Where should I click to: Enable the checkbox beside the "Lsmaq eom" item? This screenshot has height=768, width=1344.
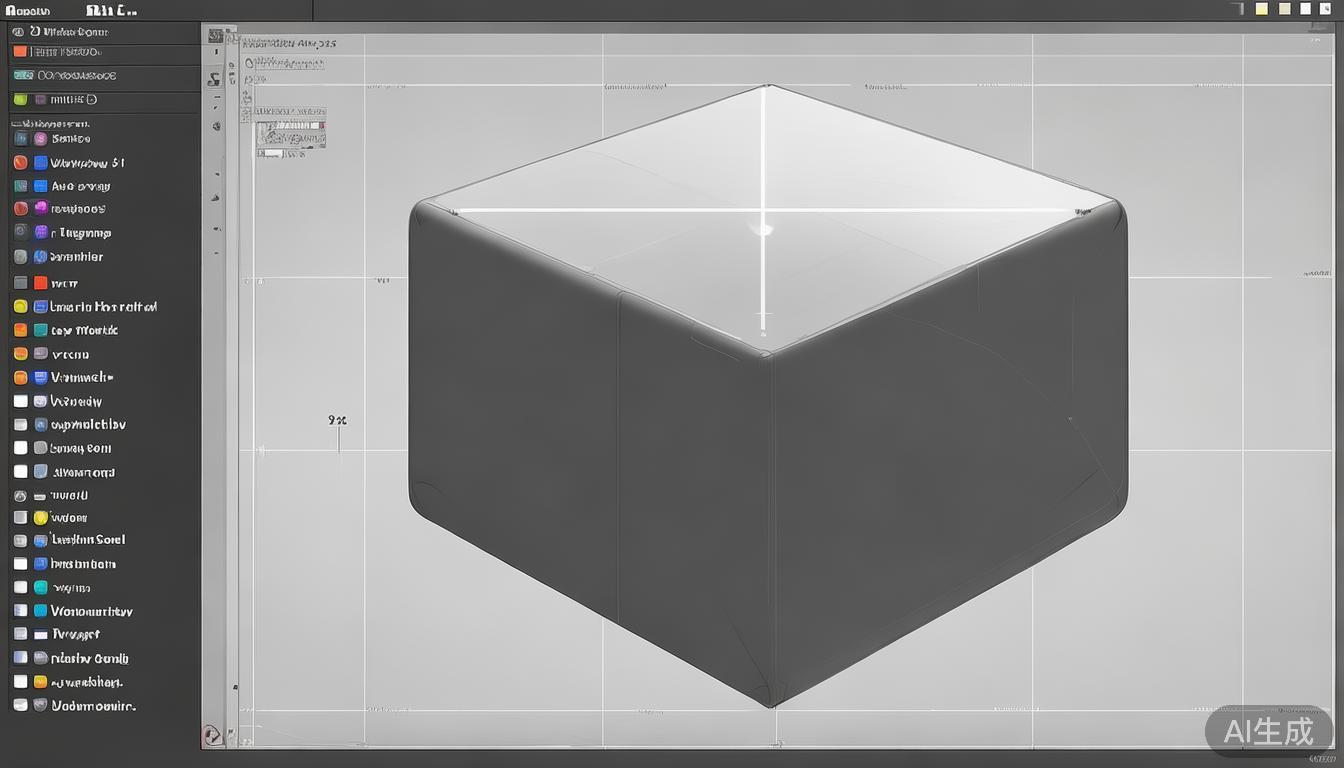coord(20,448)
